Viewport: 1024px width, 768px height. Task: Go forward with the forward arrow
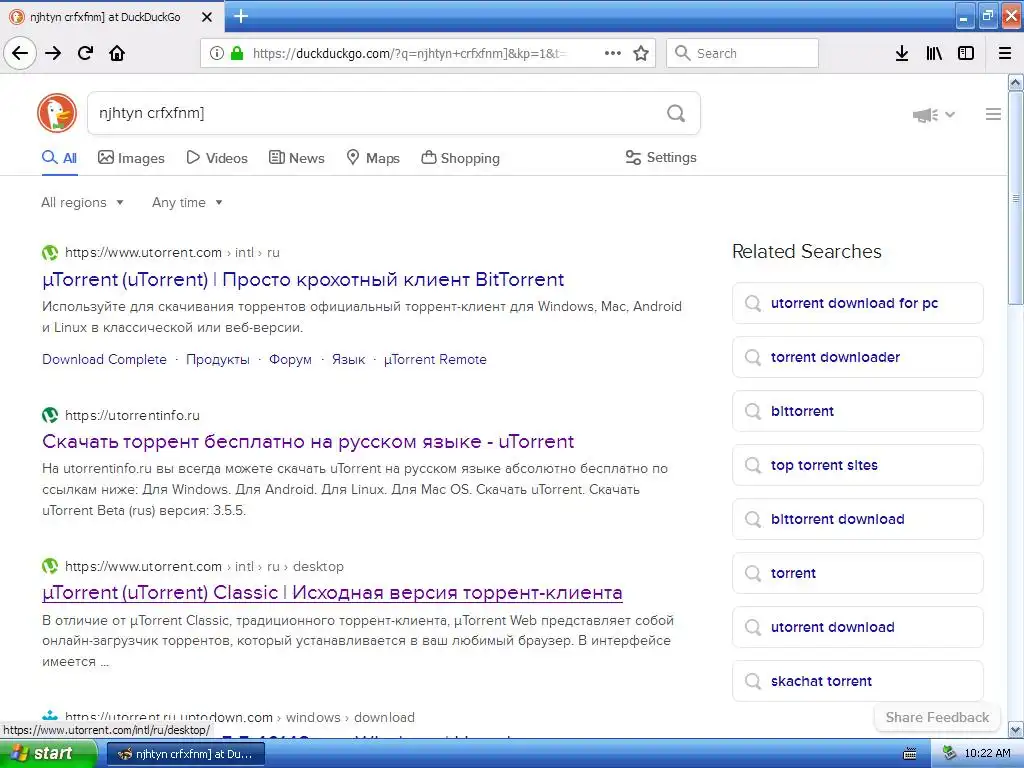[53, 53]
